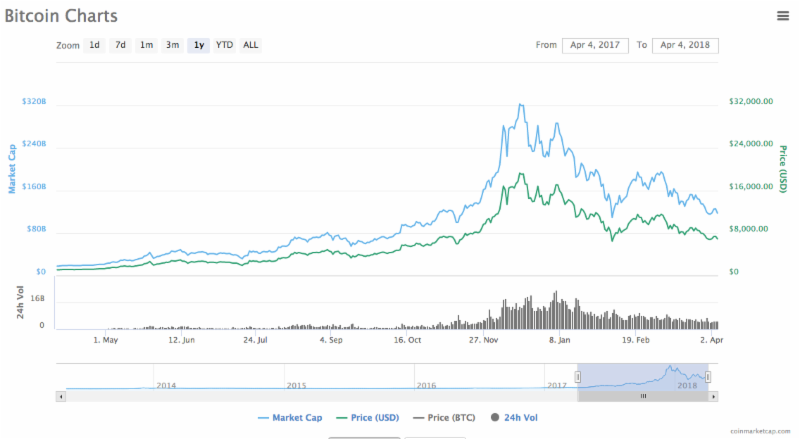Viewport: 800px width, 439px height.
Task: Click the $32,000.00 price axis label
Action: (751, 101)
